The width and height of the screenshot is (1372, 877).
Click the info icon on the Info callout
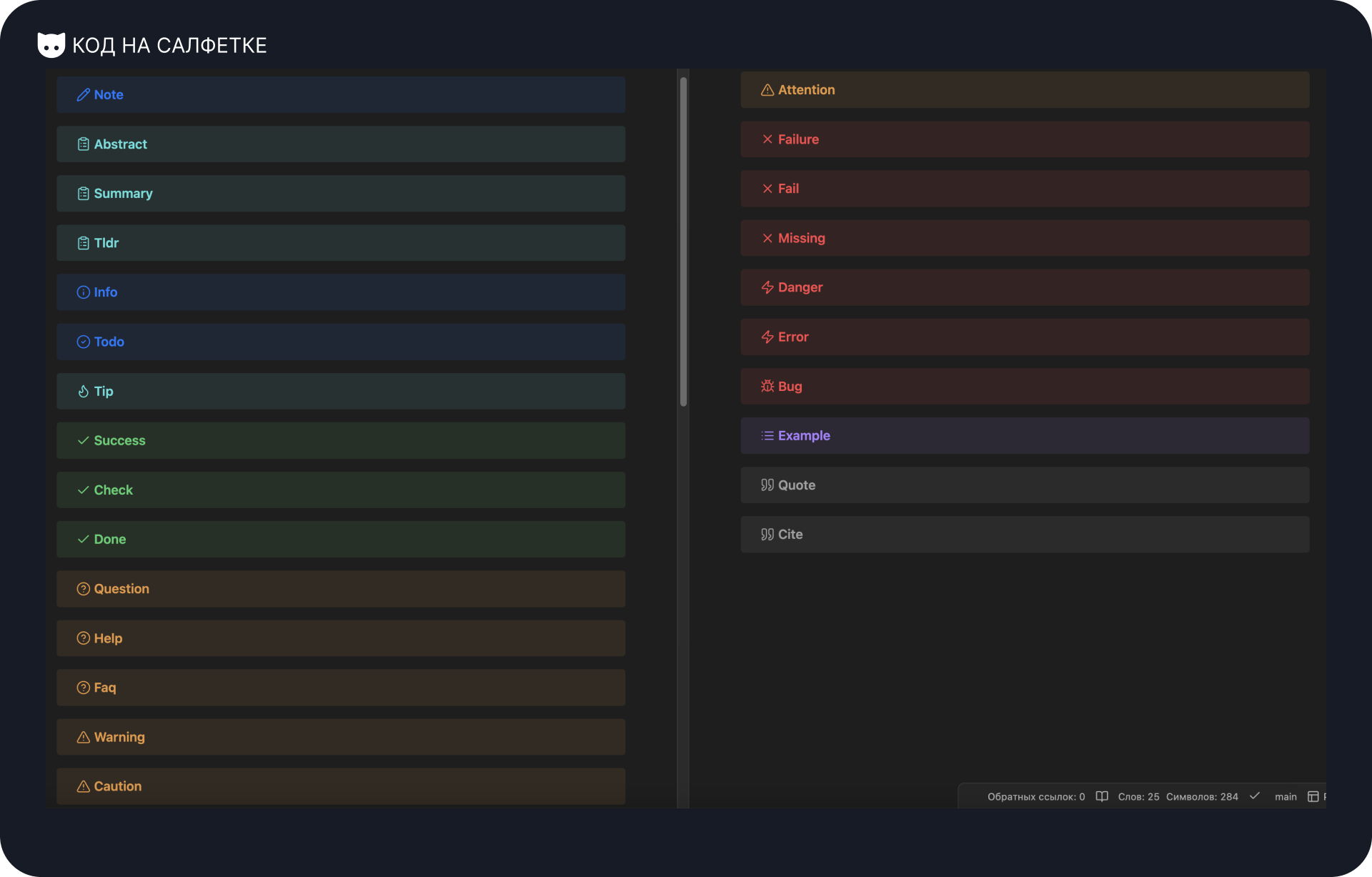83,292
